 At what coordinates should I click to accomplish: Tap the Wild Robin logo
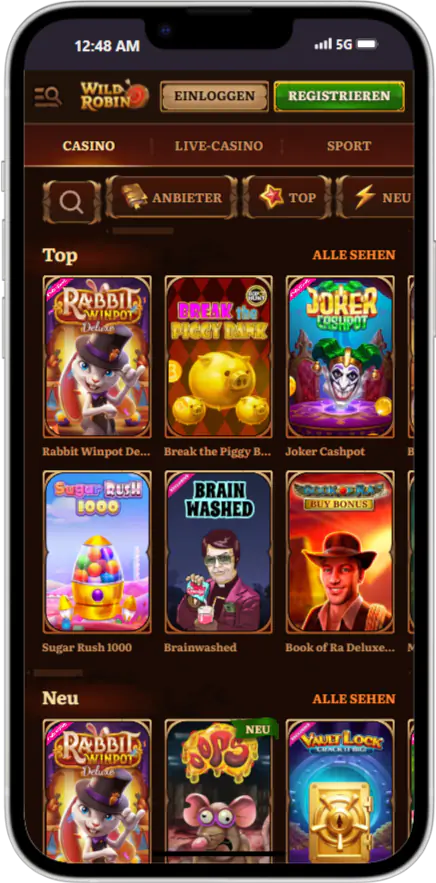pyautogui.click(x=114, y=96)
